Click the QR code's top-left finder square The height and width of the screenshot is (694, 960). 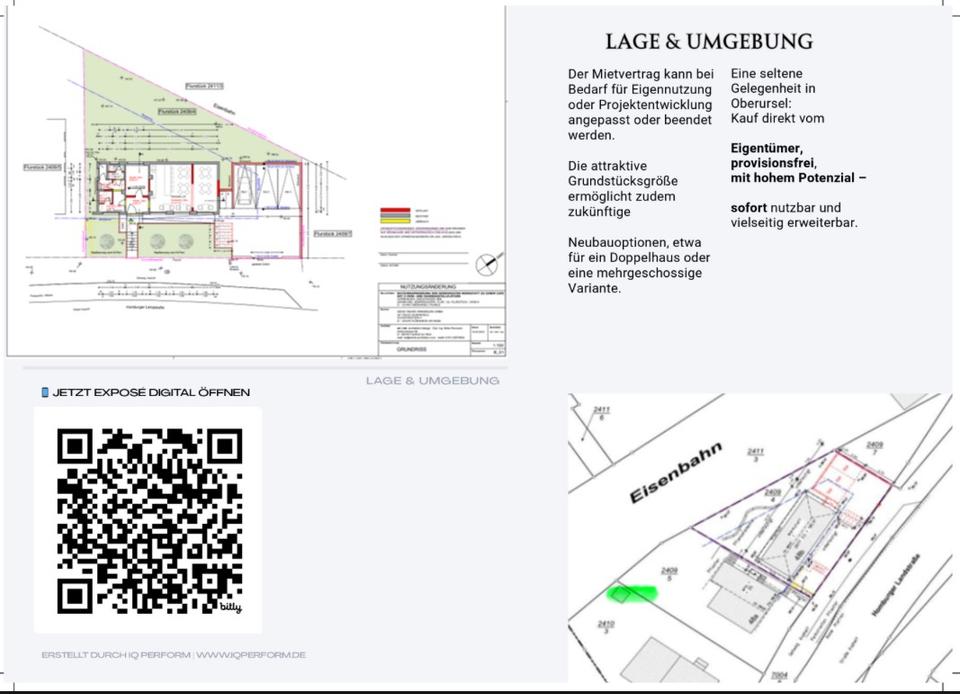(76, 448)
